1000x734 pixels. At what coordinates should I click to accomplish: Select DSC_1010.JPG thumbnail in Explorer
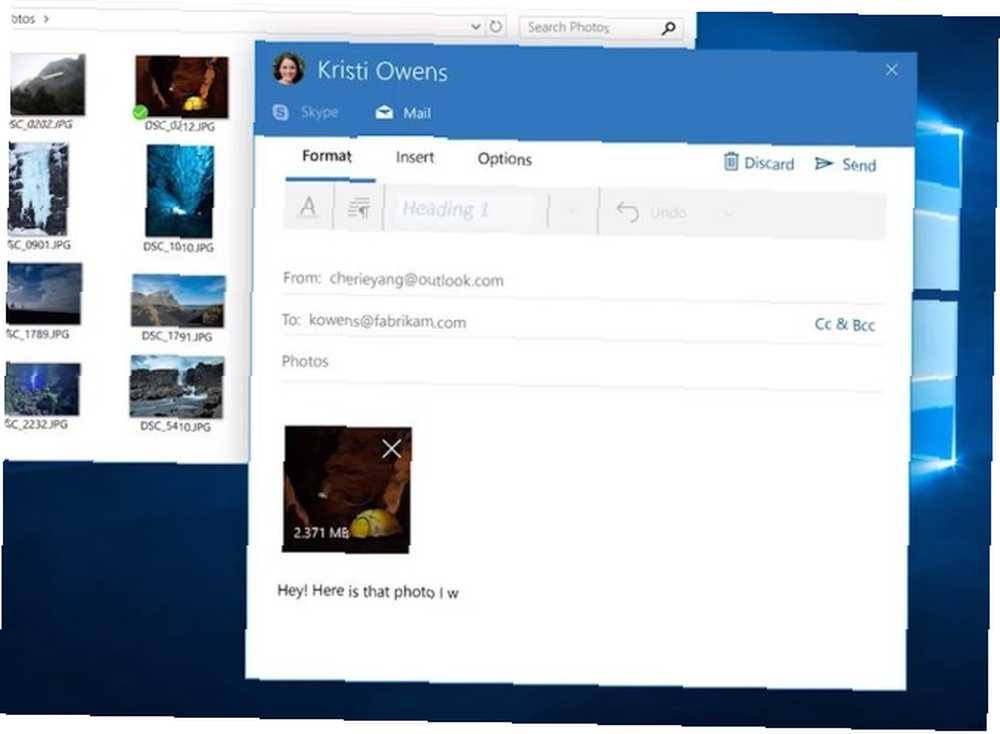[180, 191]
